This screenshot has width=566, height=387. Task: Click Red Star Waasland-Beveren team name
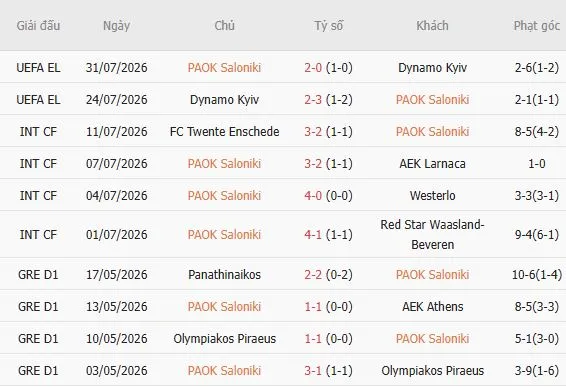pyautogui.click(x=432, y=234)
